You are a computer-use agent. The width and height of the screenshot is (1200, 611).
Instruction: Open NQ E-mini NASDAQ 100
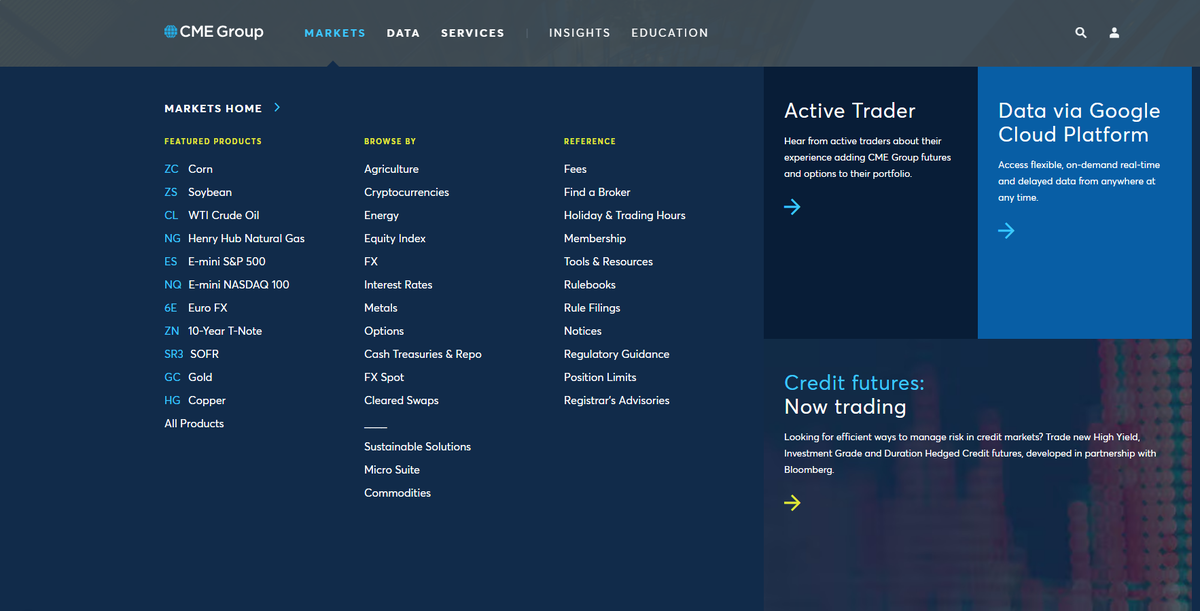click(x=227, y=284)
